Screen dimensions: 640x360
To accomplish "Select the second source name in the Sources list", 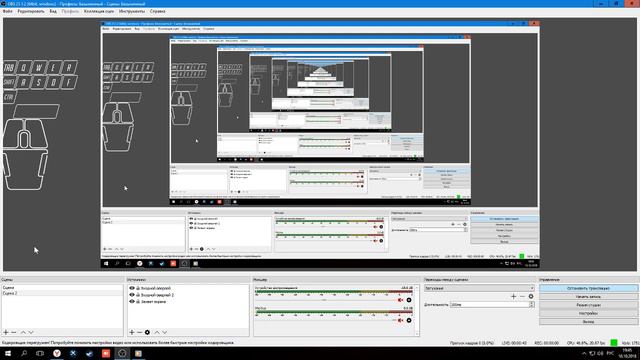I will (x=158, y=295).
